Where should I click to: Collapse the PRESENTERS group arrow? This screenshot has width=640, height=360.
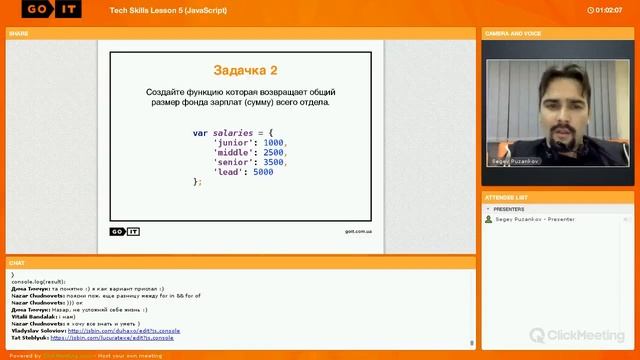(488, 209)
